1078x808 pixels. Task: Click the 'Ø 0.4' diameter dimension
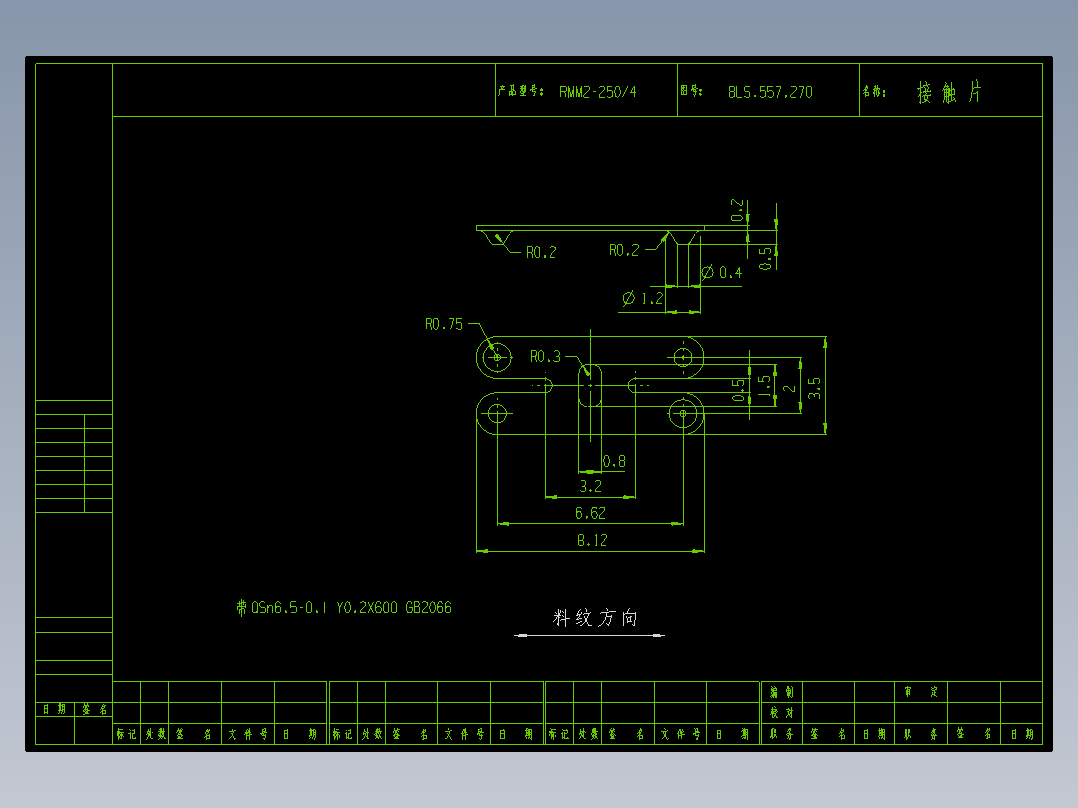click(721, 273)
